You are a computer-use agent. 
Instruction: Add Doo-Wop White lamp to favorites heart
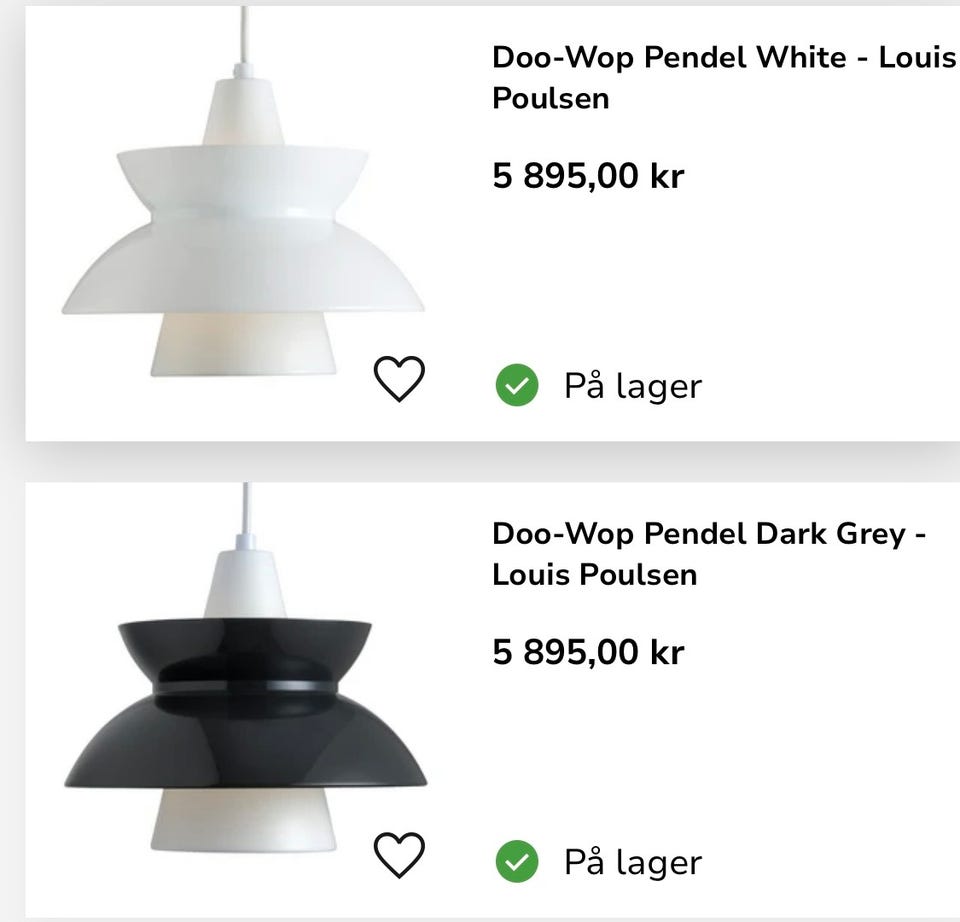coord(399,378)
